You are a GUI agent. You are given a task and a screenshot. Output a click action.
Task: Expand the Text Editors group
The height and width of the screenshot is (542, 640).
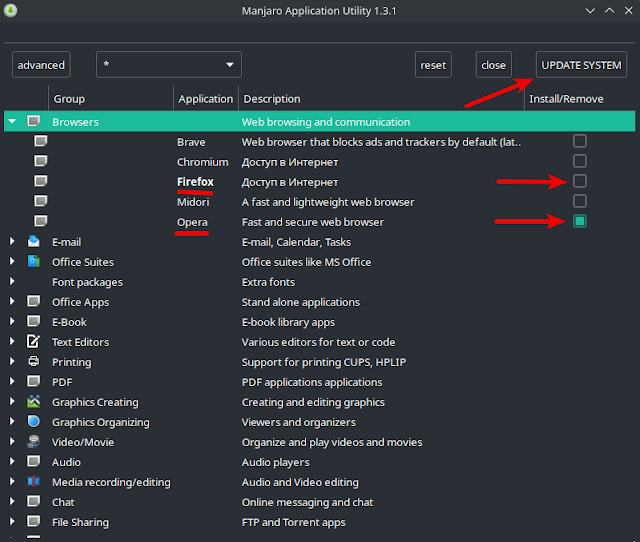(12, 341)
